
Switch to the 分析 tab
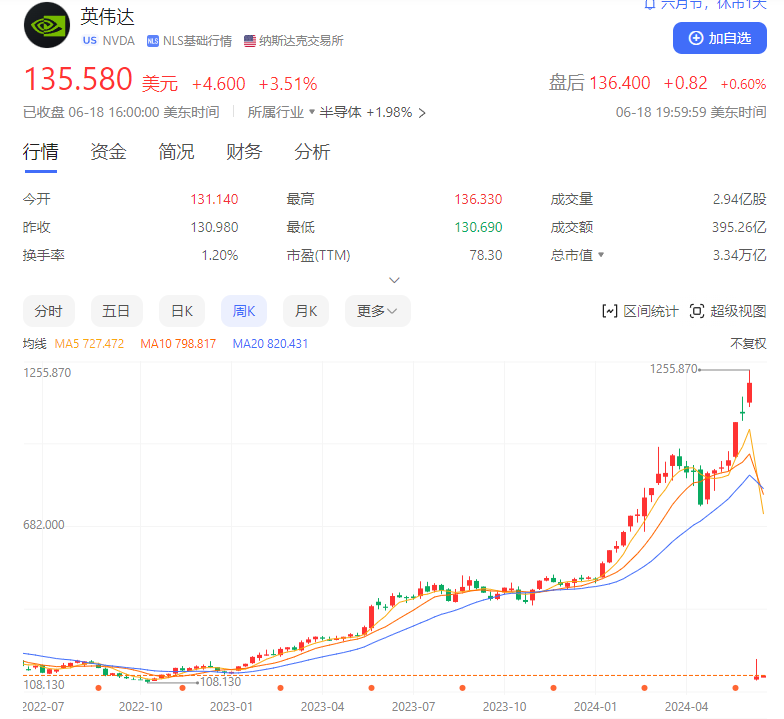tap(312, 152)
